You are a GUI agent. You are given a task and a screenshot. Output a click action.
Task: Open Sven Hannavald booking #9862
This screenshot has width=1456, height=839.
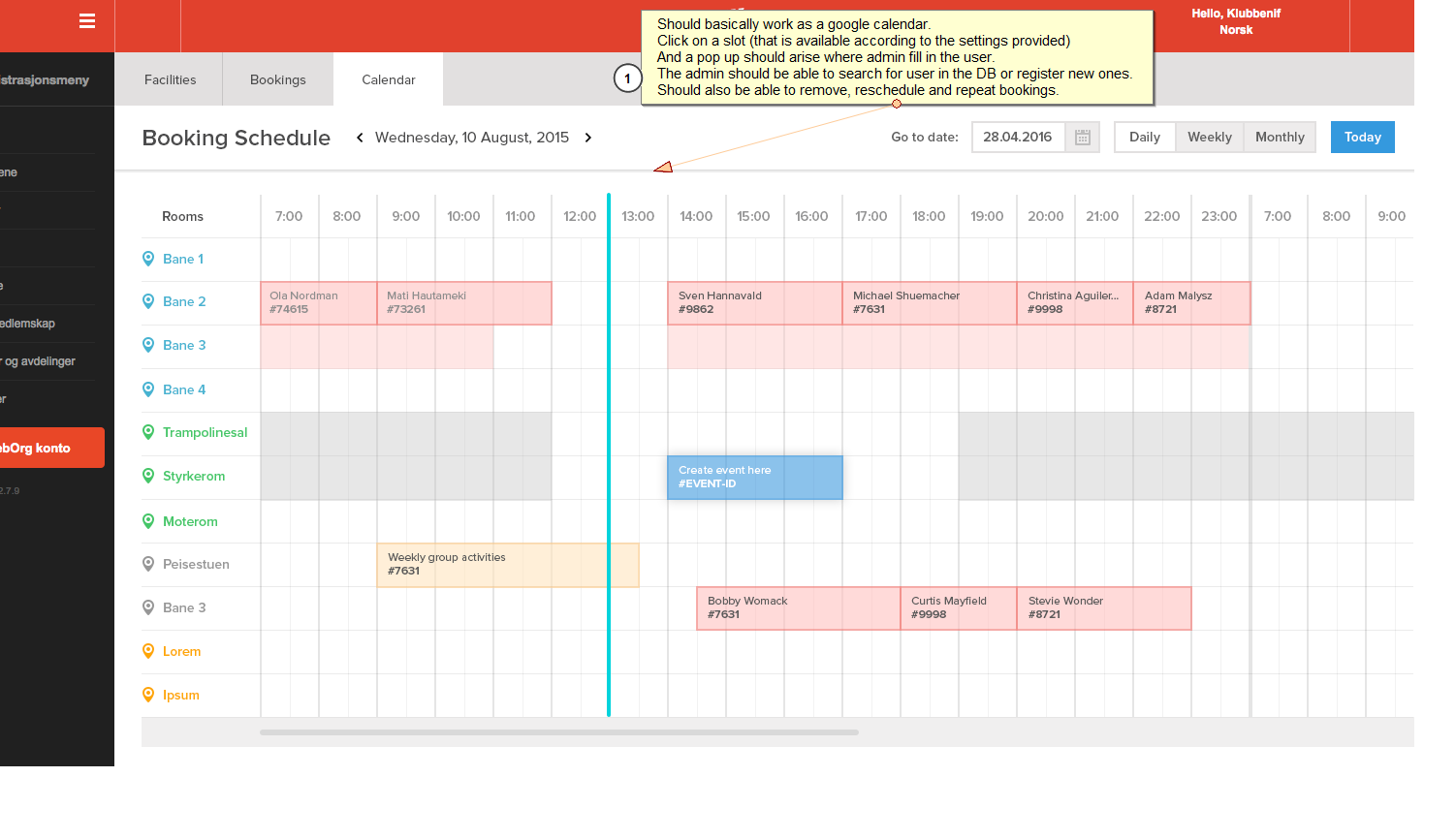755,302
